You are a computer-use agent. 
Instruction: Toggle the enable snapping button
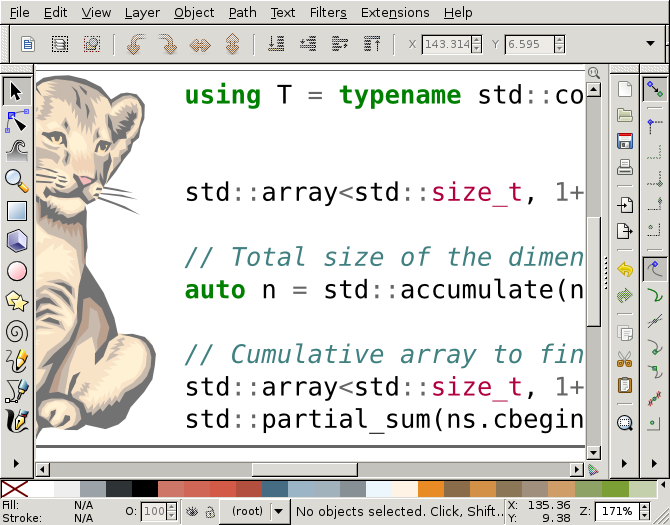point(655,90)
